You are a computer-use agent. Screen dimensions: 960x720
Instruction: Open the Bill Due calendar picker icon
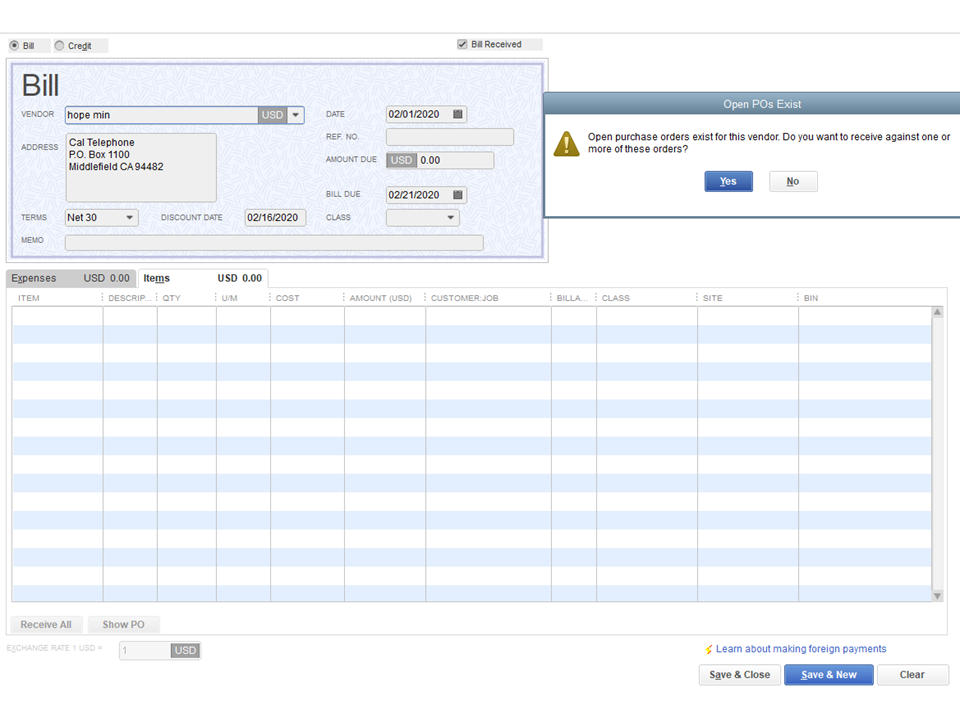click(x=457, y=195)
